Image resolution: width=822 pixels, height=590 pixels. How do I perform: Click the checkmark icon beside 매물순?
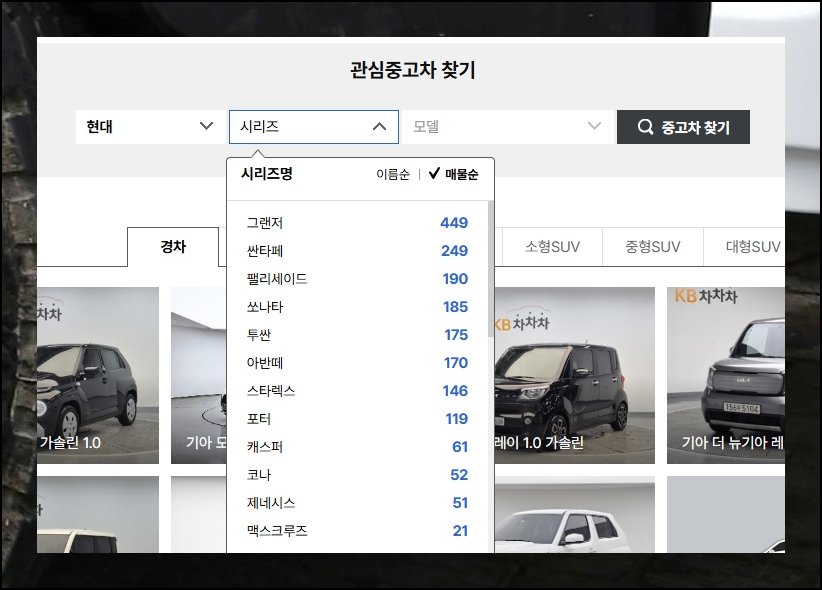(434, 174)
